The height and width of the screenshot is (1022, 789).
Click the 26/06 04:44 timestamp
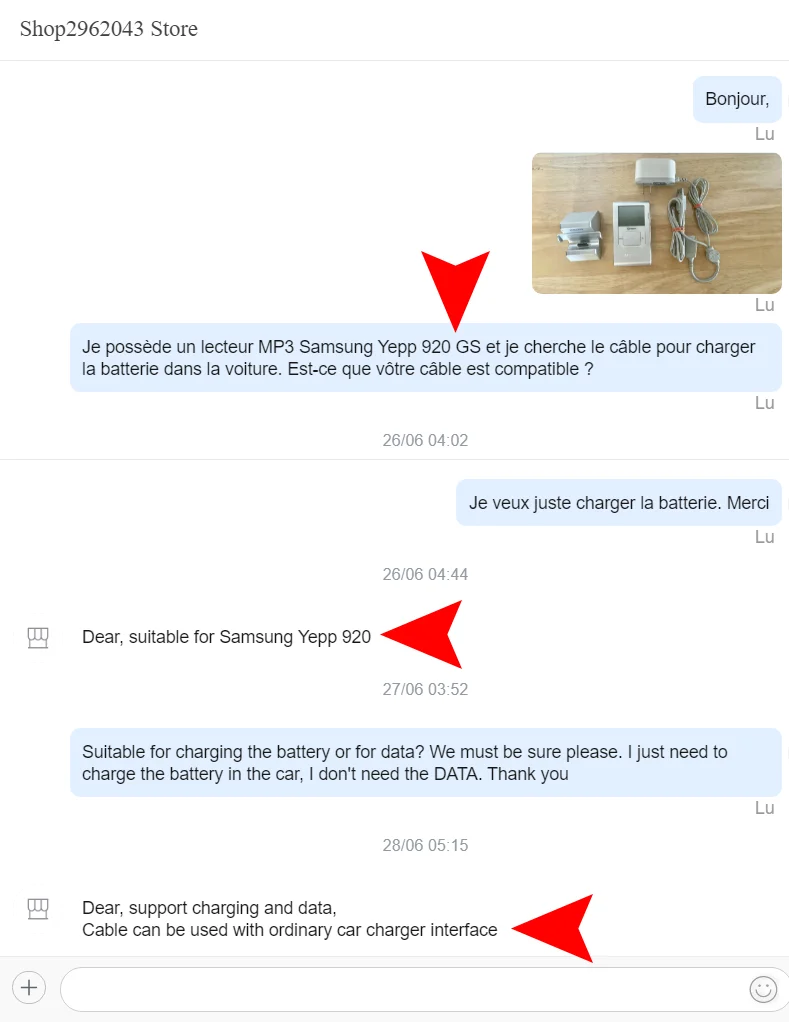click(x=425, y=574)
